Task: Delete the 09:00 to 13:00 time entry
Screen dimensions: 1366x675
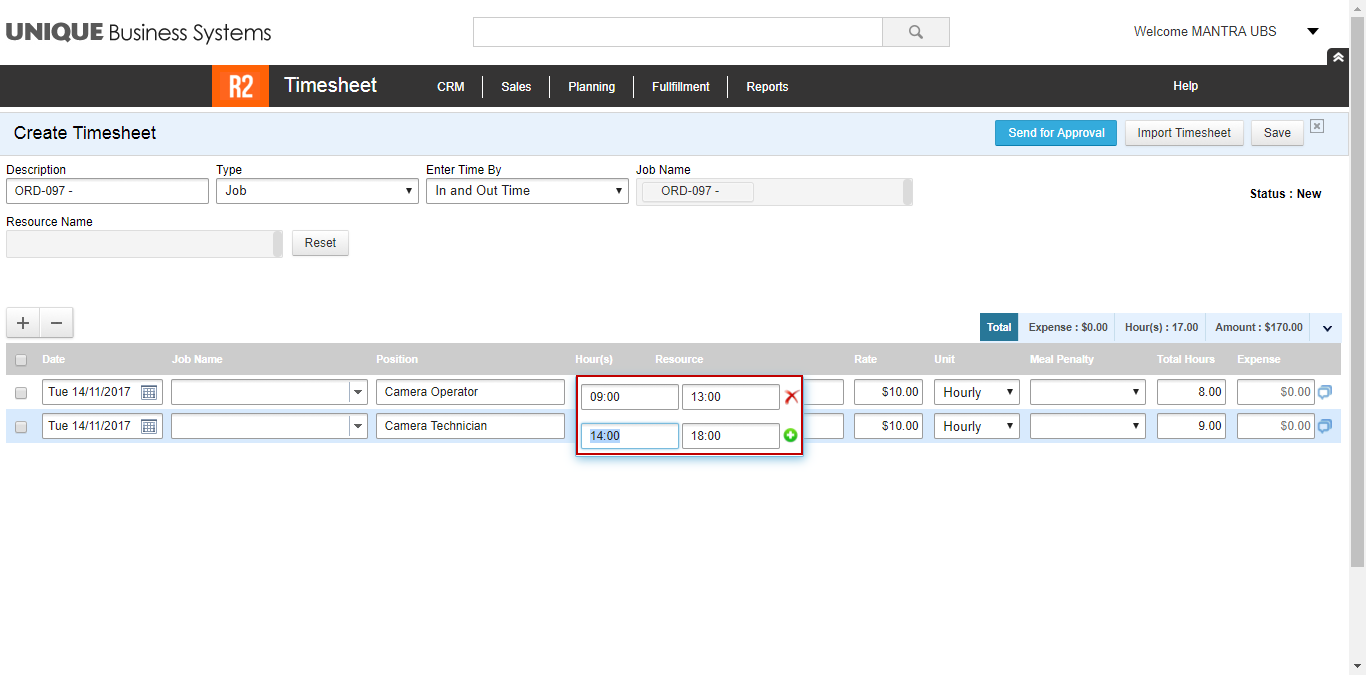Action: point(791,397)
